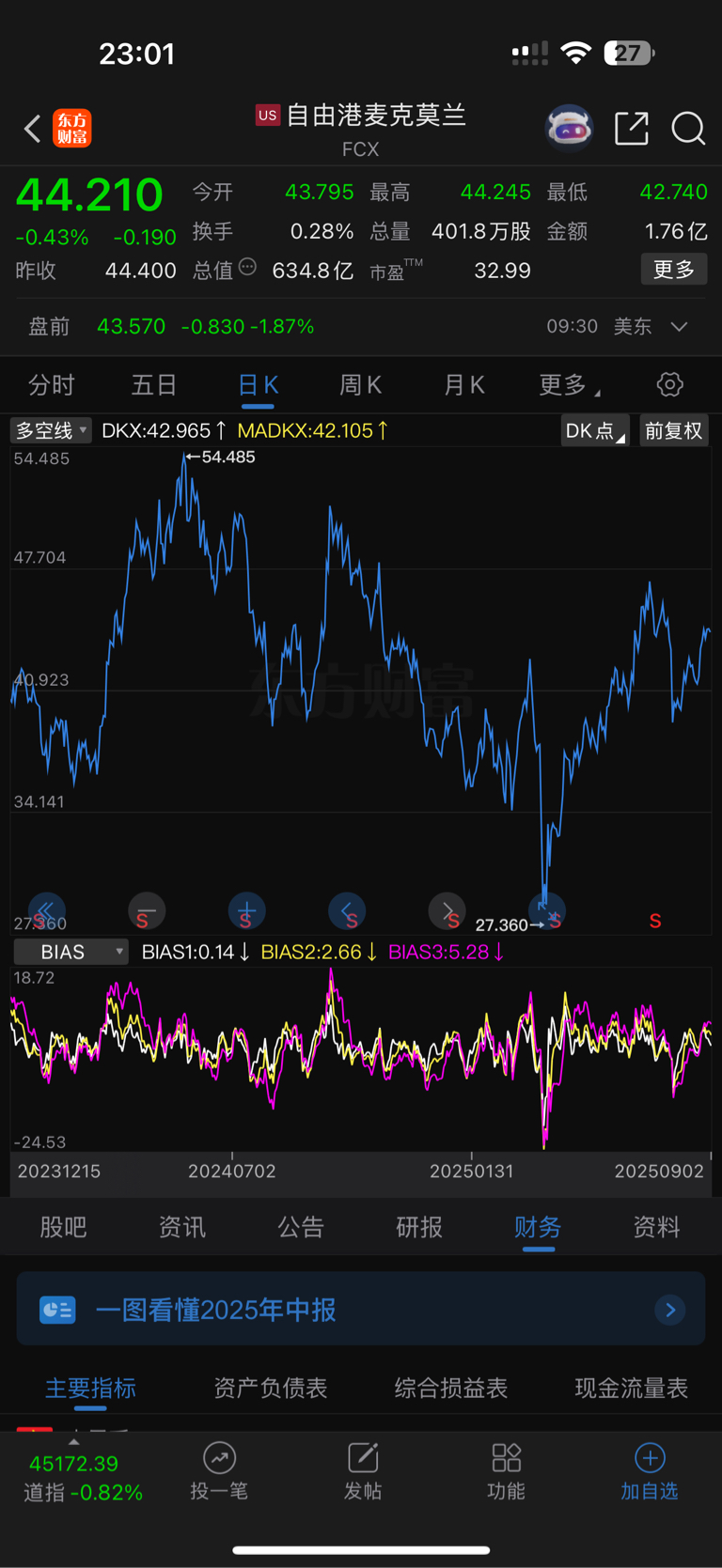The image size is (722, 1568).
Task: Tap the battery indicator showing 27
Action: 629,53
